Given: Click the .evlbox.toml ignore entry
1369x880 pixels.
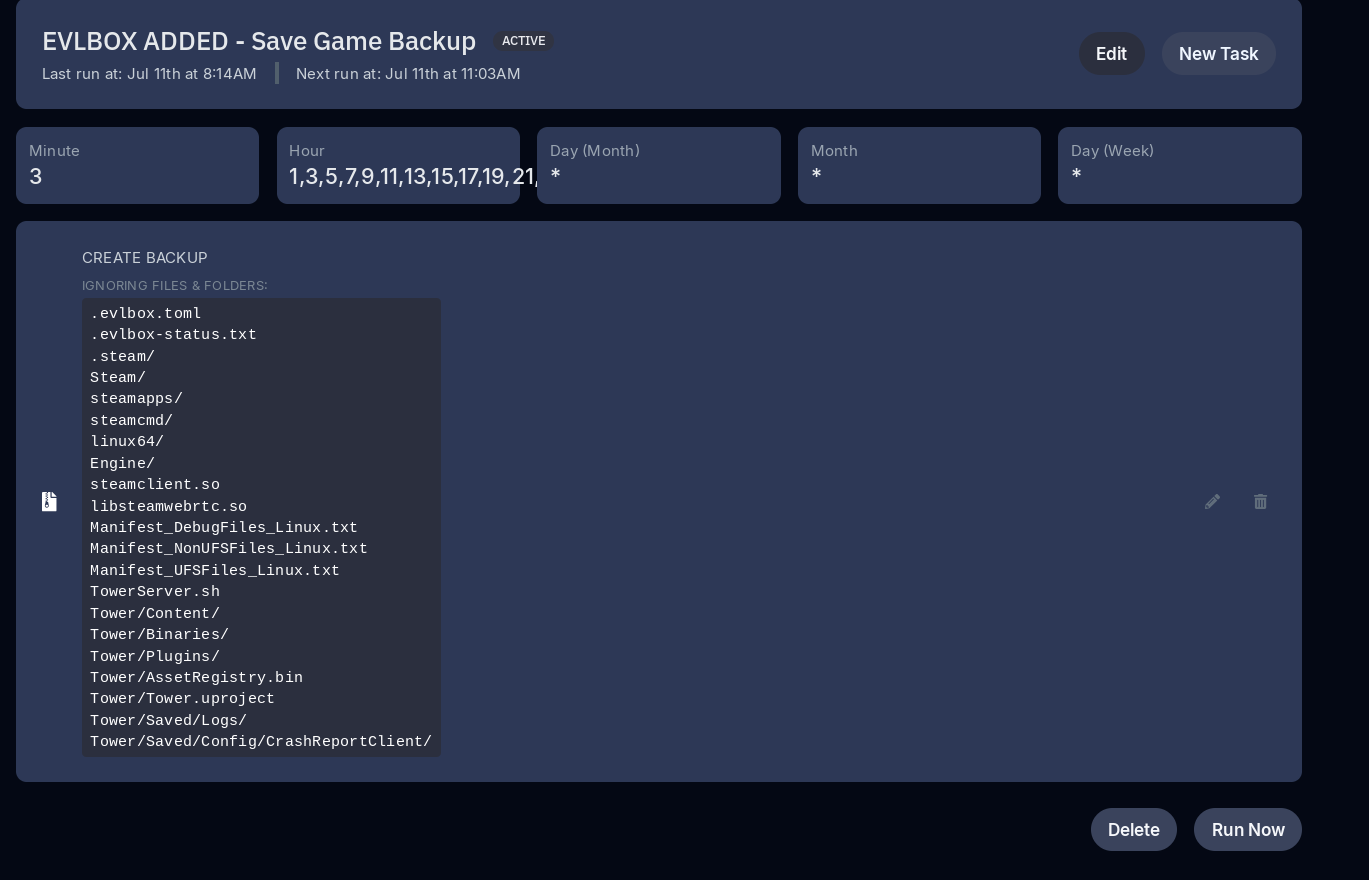Looking at the screenshot, I should tap(146, 314).
